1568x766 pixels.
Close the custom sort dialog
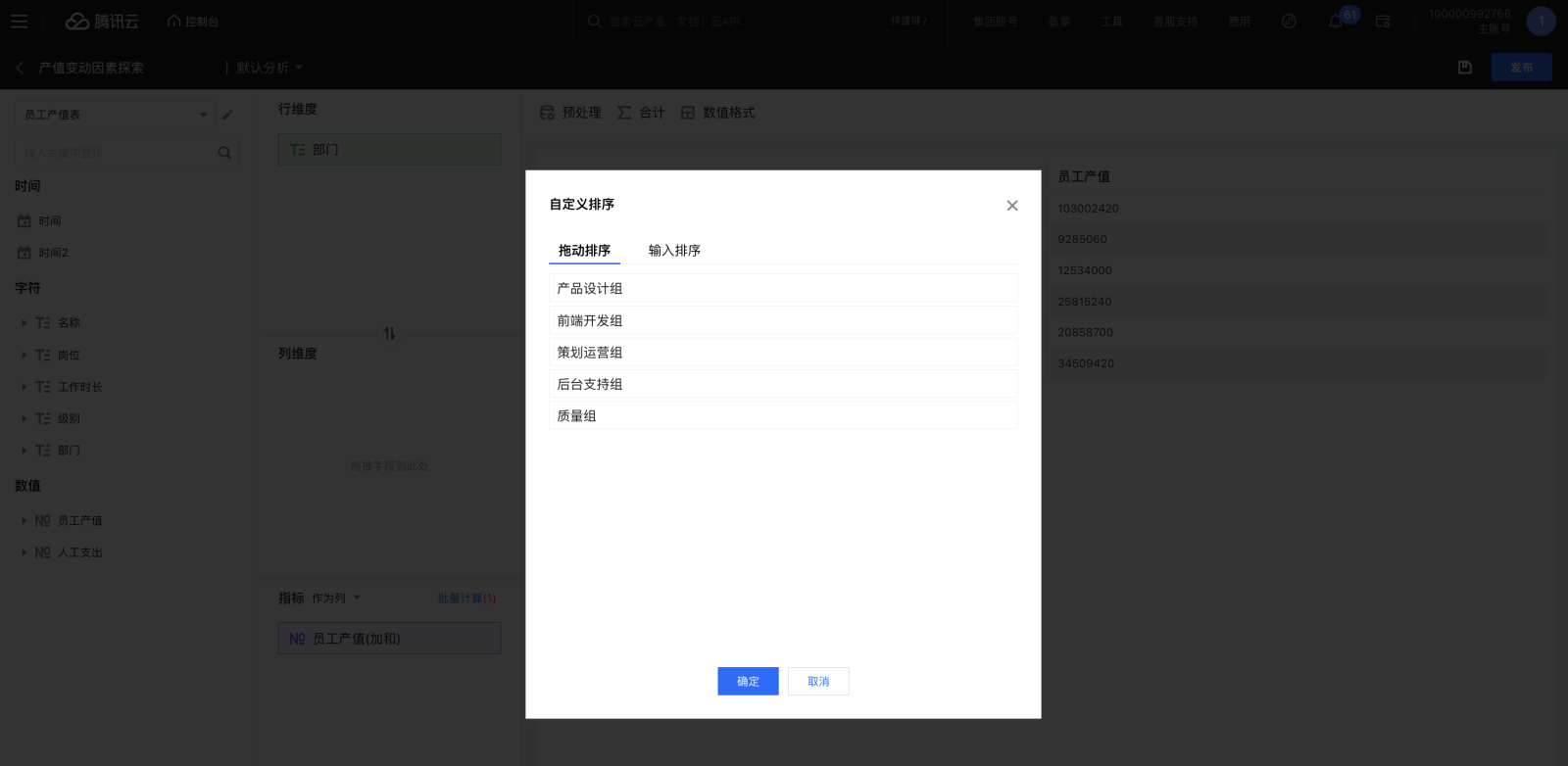click(x=1011, y=206)
